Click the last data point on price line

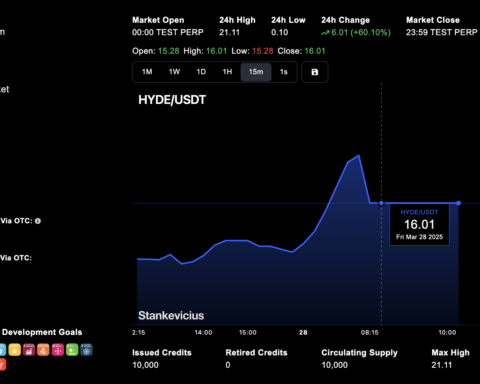pyautogui.click(x=459, y=203)
